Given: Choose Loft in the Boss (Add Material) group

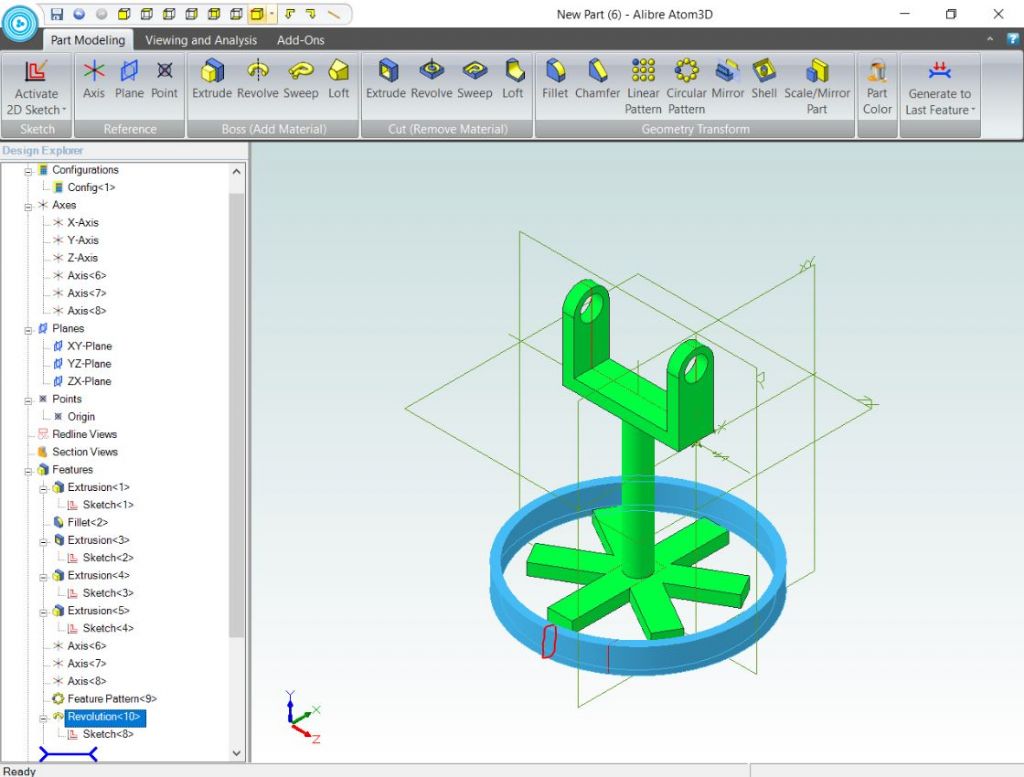Looking at the screenshot, I should (x=338, y=79).
